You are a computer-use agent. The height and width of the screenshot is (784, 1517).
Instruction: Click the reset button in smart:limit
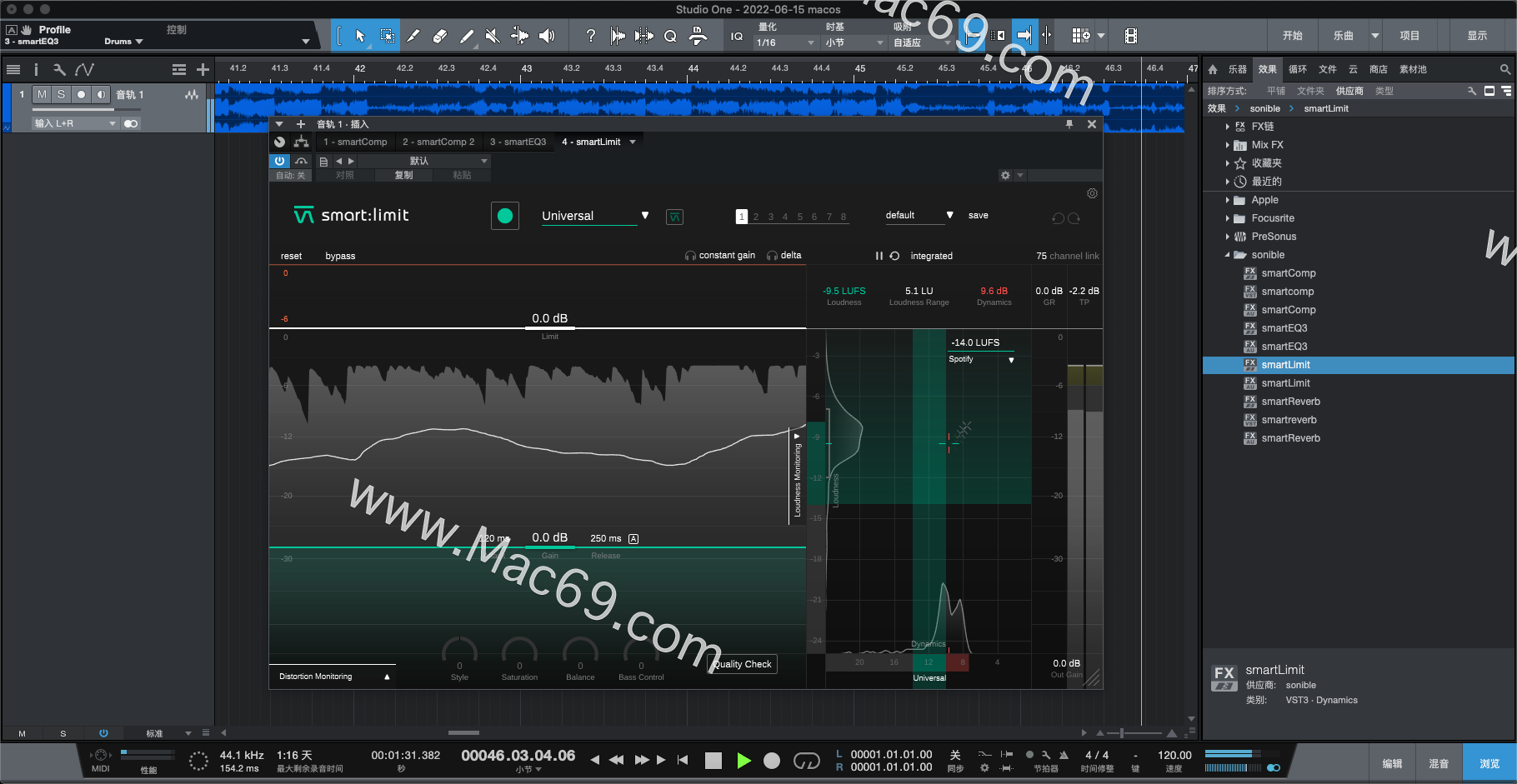292,256
